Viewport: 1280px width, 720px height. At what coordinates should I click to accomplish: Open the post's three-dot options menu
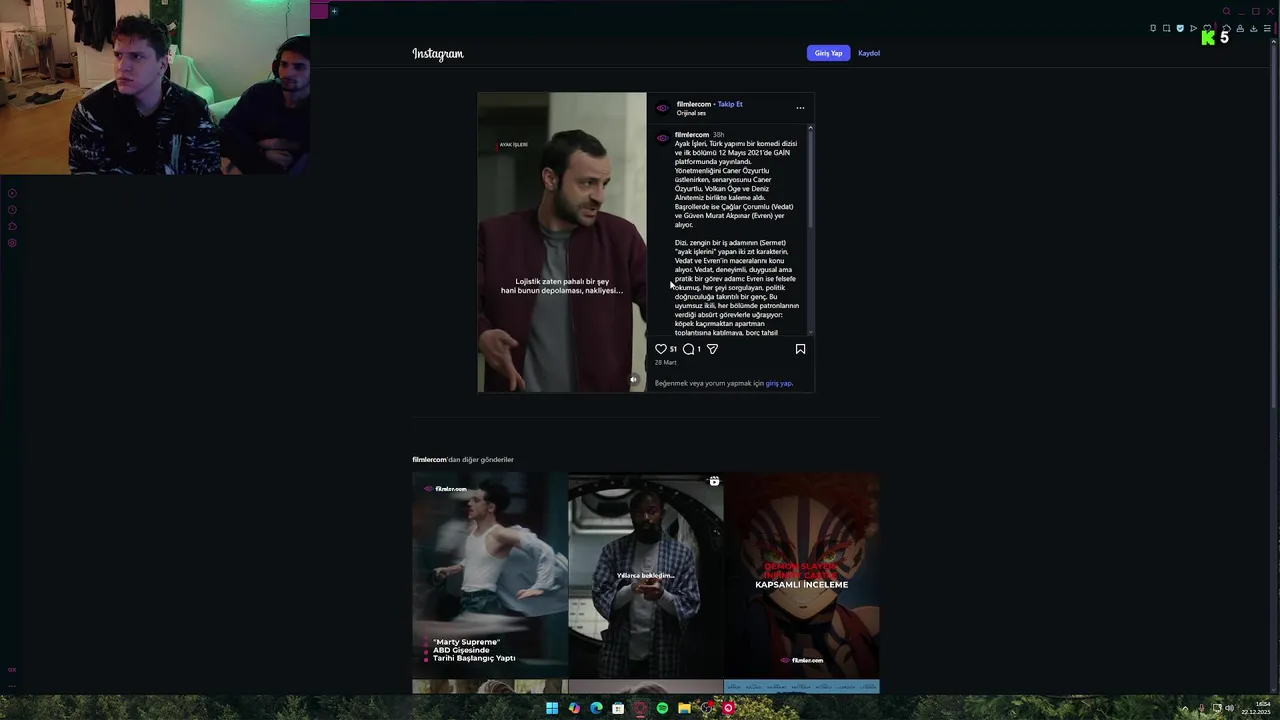800,107
